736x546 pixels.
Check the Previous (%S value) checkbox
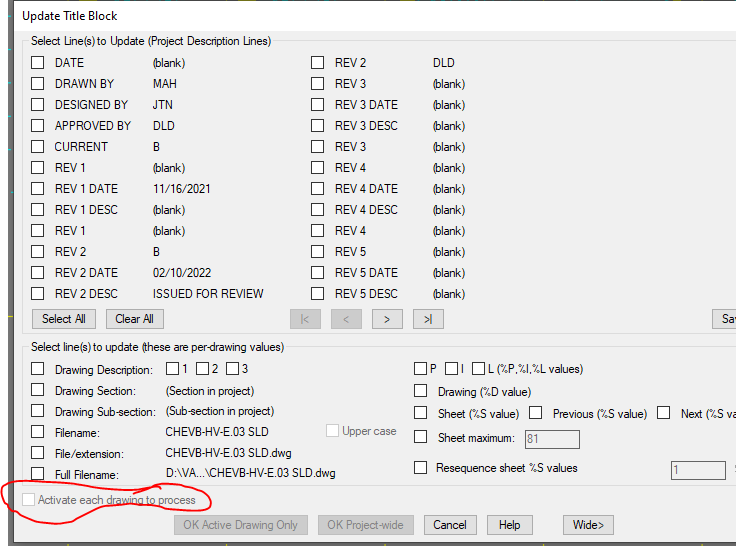536,413
